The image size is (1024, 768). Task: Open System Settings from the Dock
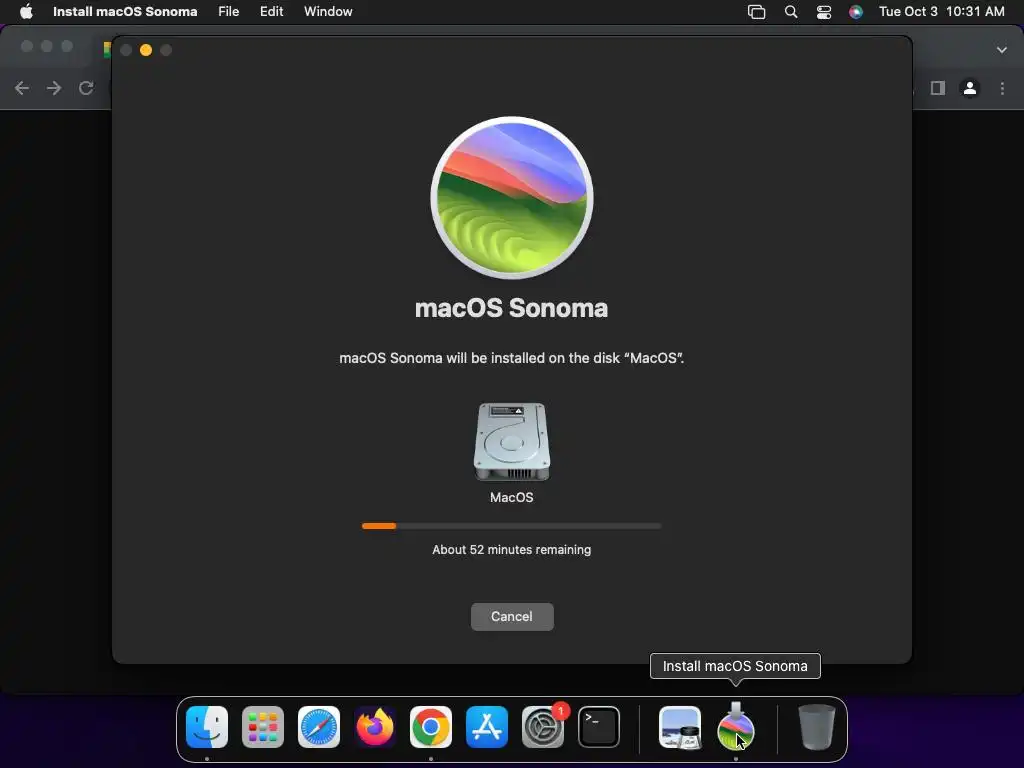coord(543,727)
